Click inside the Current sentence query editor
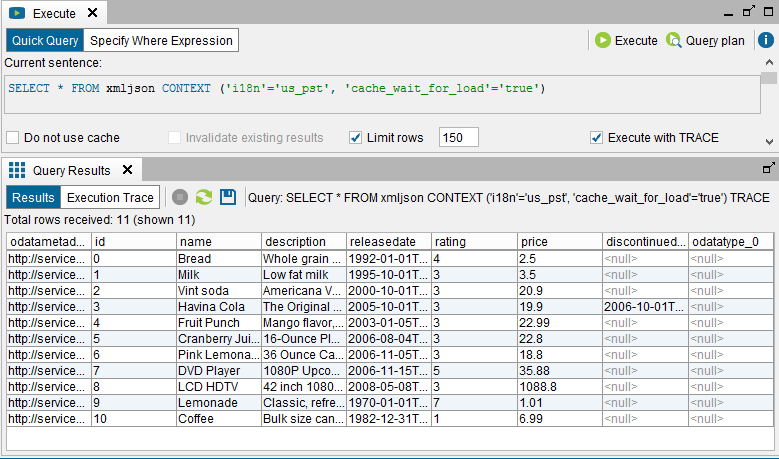This screenshot has width=779, height=459. (382, 94)
